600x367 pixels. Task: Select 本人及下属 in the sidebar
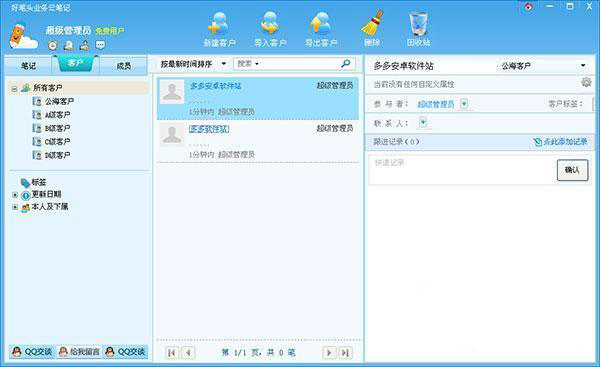tap(50, 207)
